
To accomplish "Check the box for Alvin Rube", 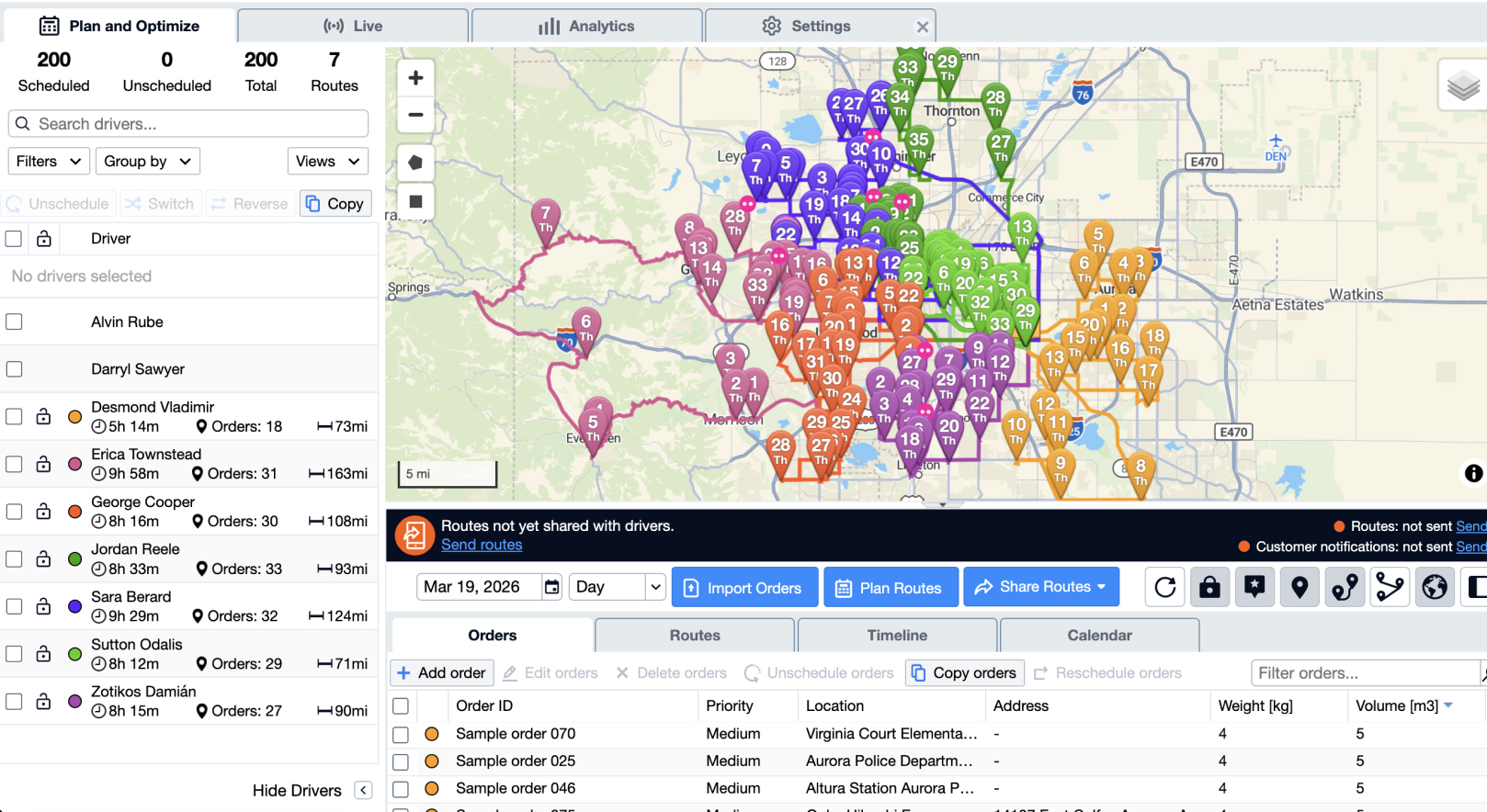I will point(14,321).
